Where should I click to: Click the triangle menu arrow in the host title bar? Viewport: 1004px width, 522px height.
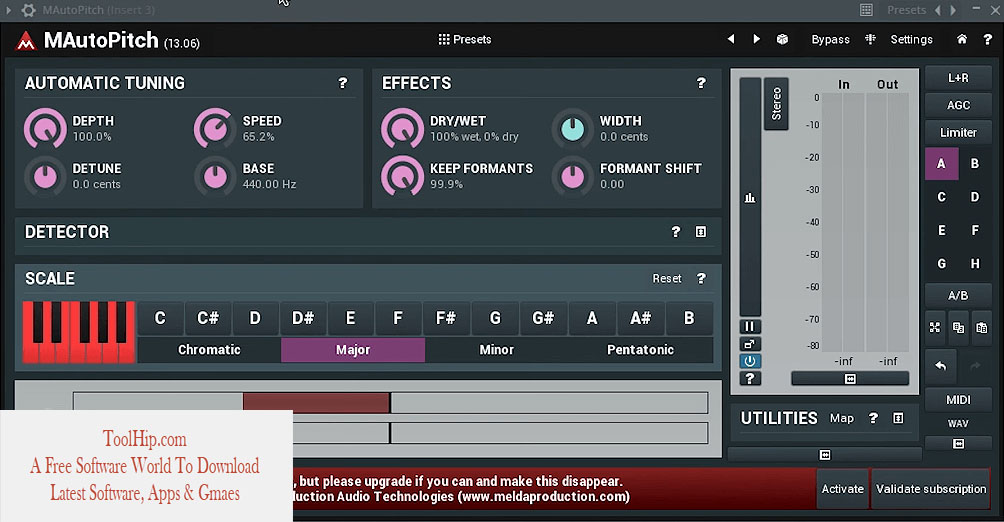point(8,10)
